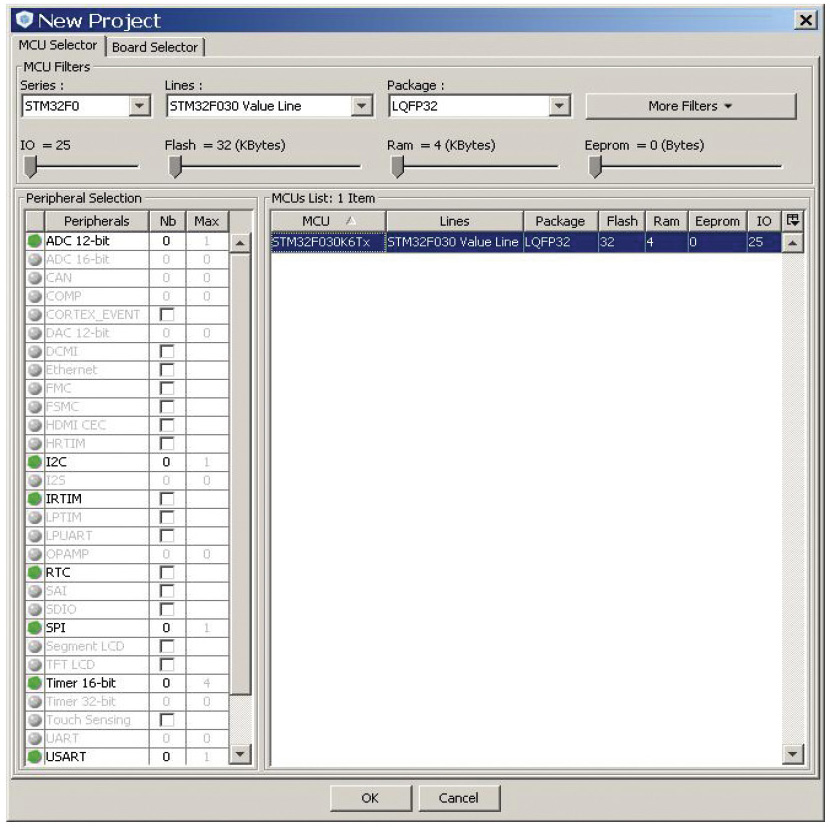Click the gray status icon beside HRTIM
This screenshot has height=827, width=830.
[x=34, y=443]
